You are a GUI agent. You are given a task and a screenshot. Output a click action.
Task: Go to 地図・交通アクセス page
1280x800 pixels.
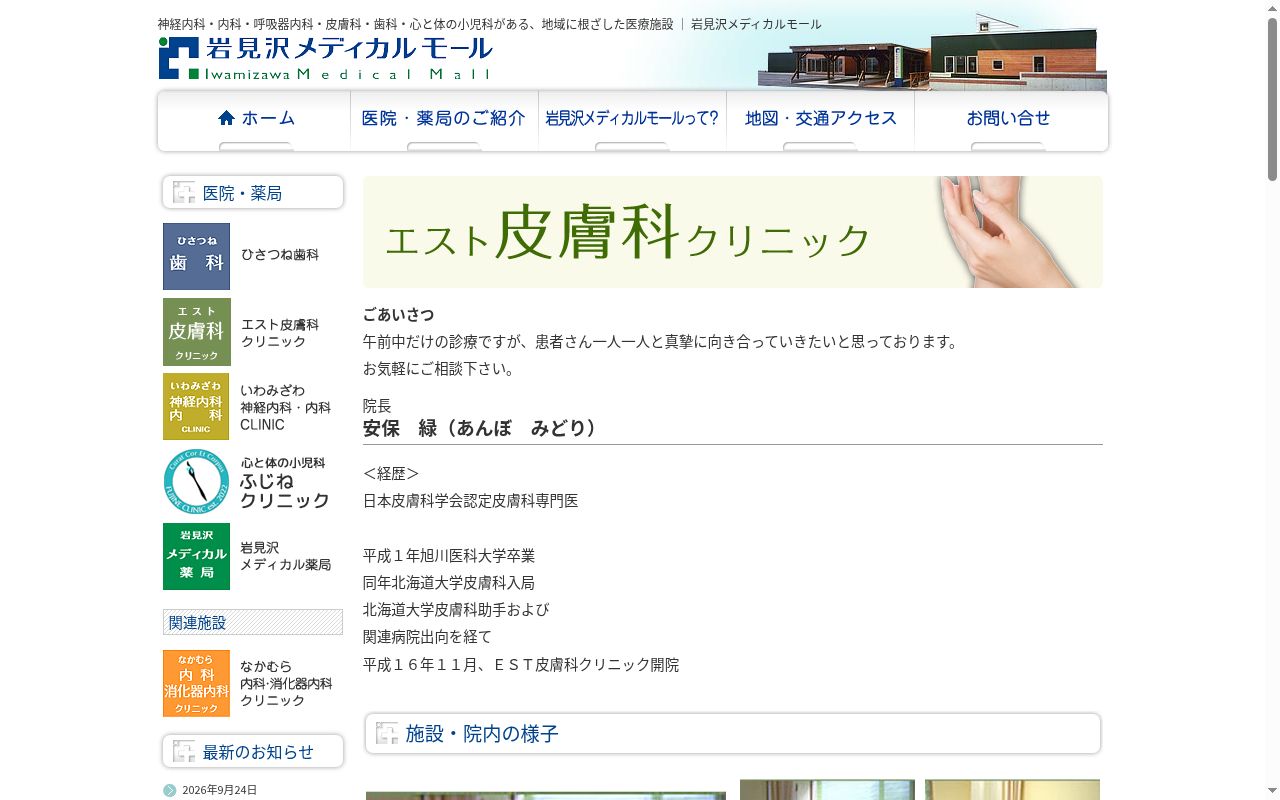click(820, 121)
